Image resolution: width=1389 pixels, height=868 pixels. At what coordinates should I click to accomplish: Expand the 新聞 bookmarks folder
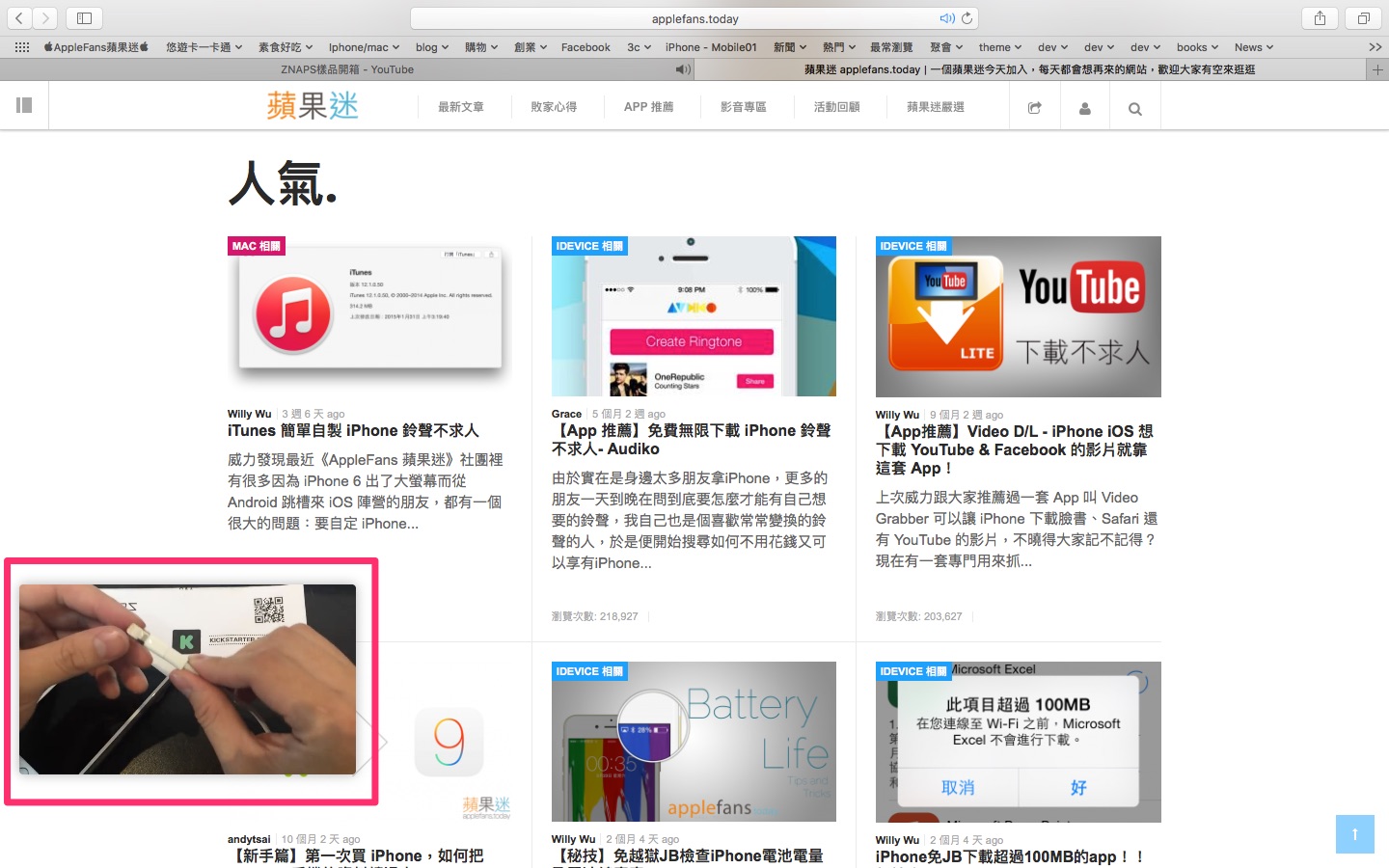(x=790, y=47)
